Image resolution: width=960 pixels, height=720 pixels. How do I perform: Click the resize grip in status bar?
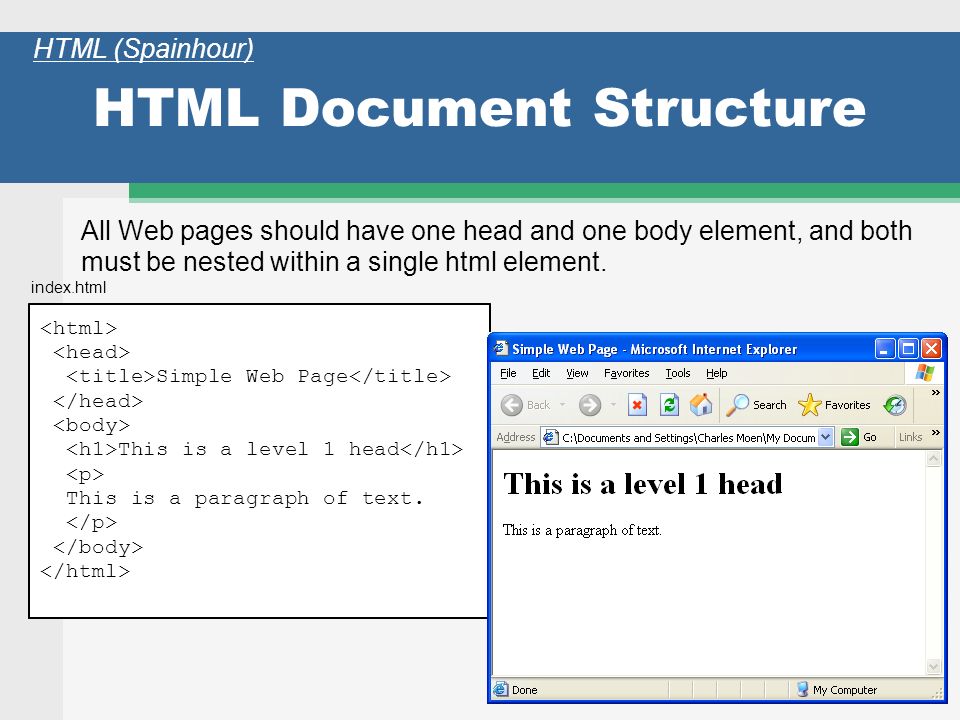click(937, 693)
